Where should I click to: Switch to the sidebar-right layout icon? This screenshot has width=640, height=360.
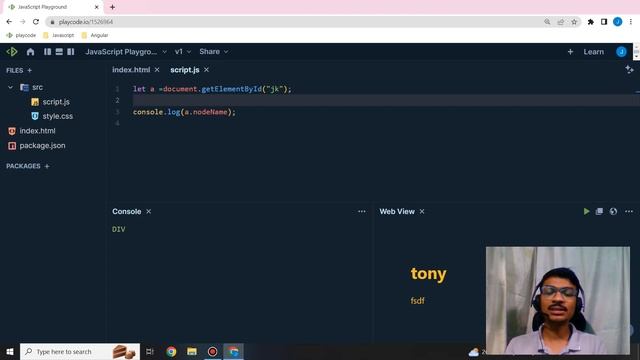tap(71, 52)
